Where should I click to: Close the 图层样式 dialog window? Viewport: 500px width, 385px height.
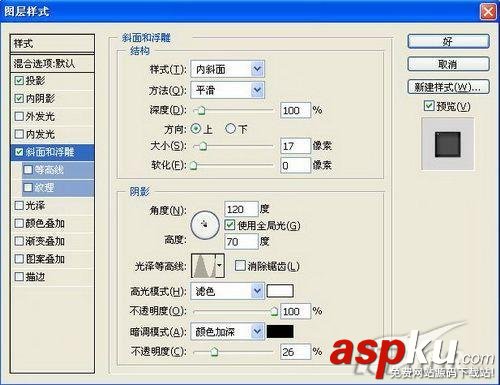click(488, 12)
